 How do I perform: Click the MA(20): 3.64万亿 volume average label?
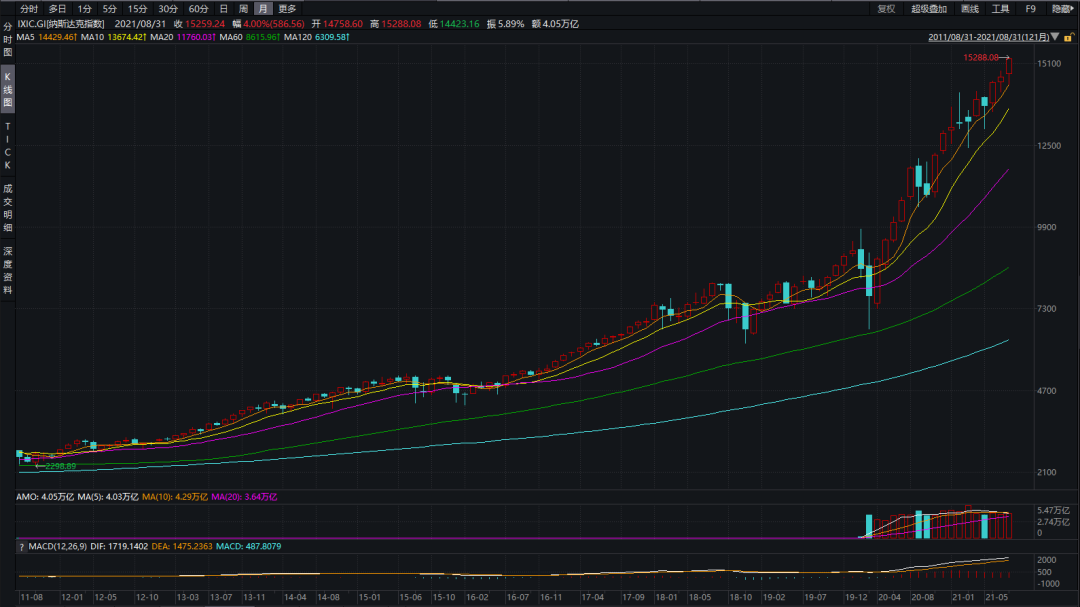click(x=244, y=497)
